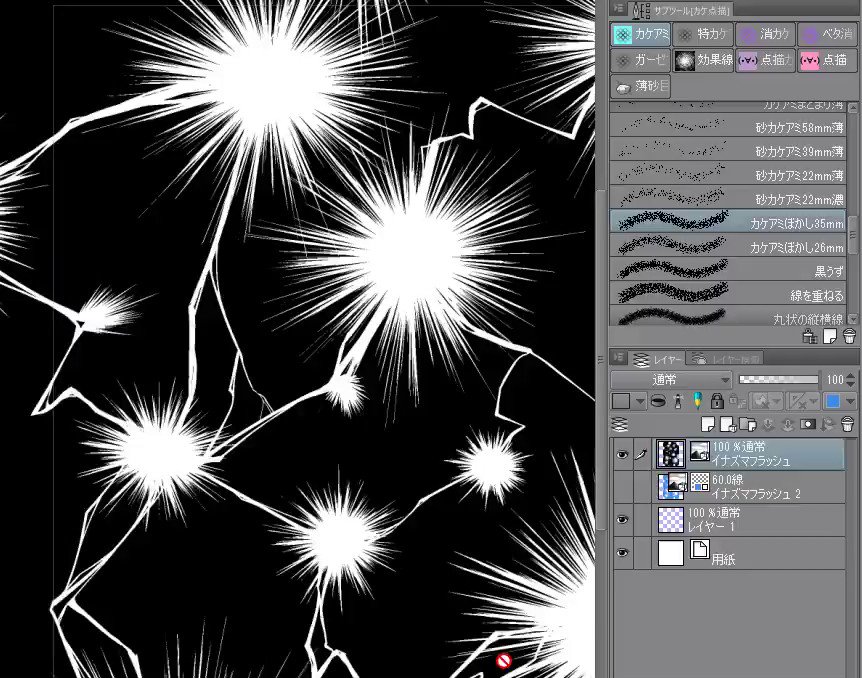The width and height of the screenshot is (862, 678).
Task: Open the 通常 blending mode dropdown
Action: point(671,379)
